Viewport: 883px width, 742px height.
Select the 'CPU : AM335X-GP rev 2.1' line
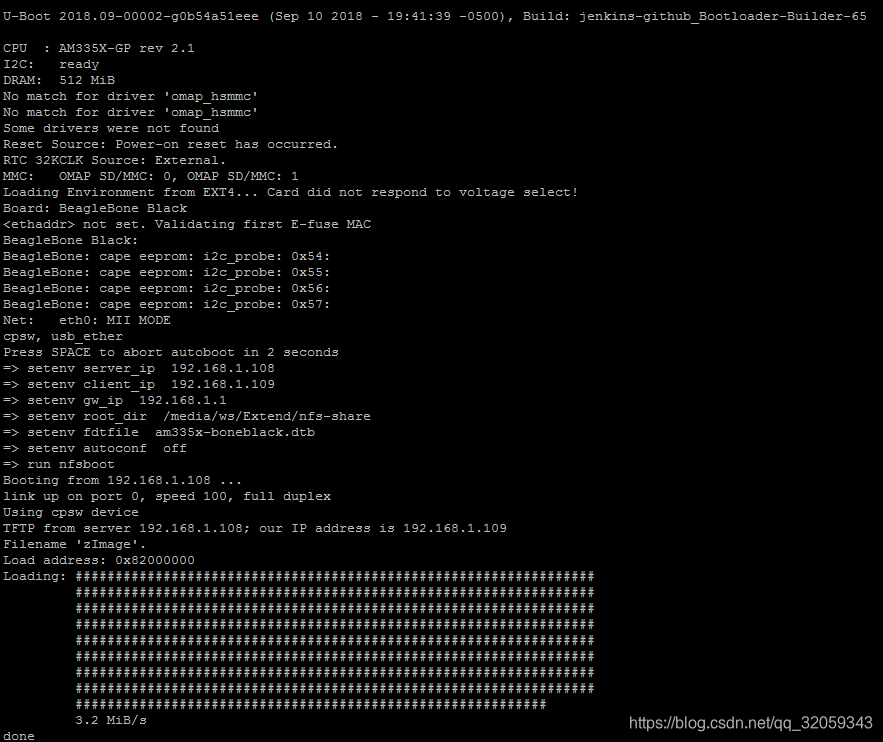[99, 48]
